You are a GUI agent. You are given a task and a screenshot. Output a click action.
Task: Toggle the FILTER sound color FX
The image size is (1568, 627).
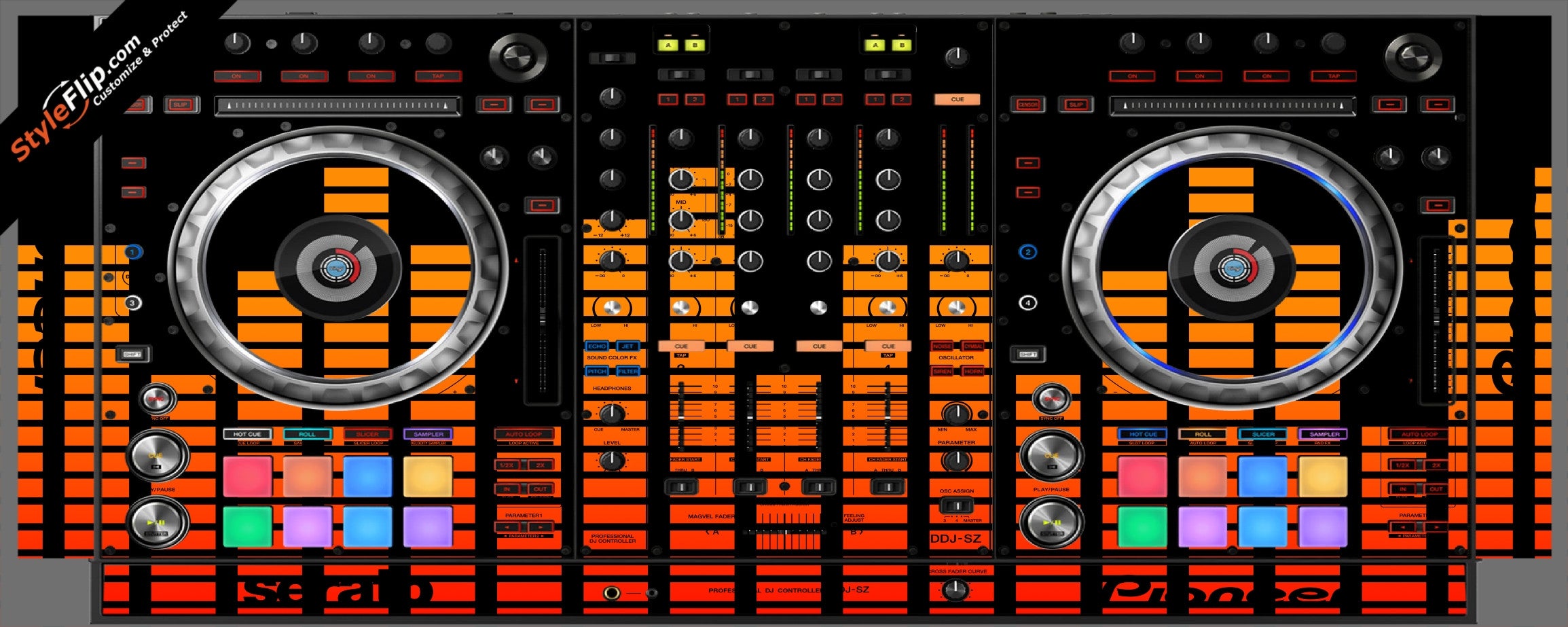click(627, 372)
